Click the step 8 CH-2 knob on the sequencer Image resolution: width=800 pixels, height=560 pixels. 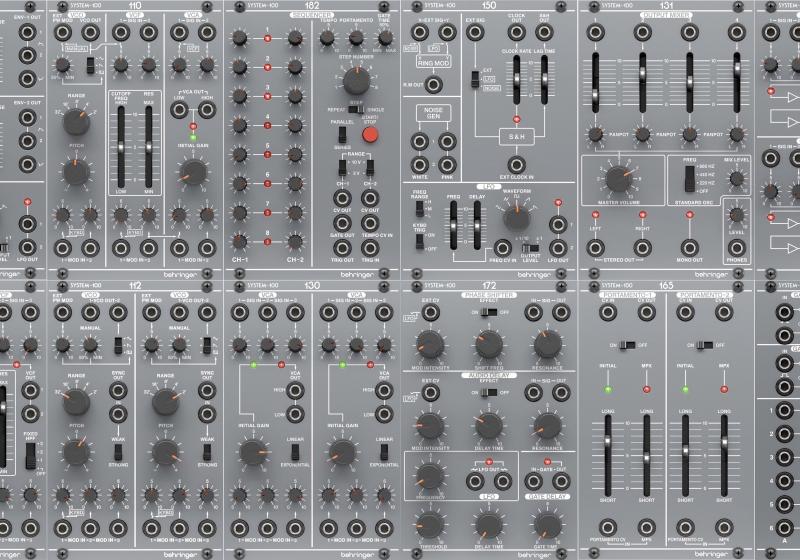295,241
